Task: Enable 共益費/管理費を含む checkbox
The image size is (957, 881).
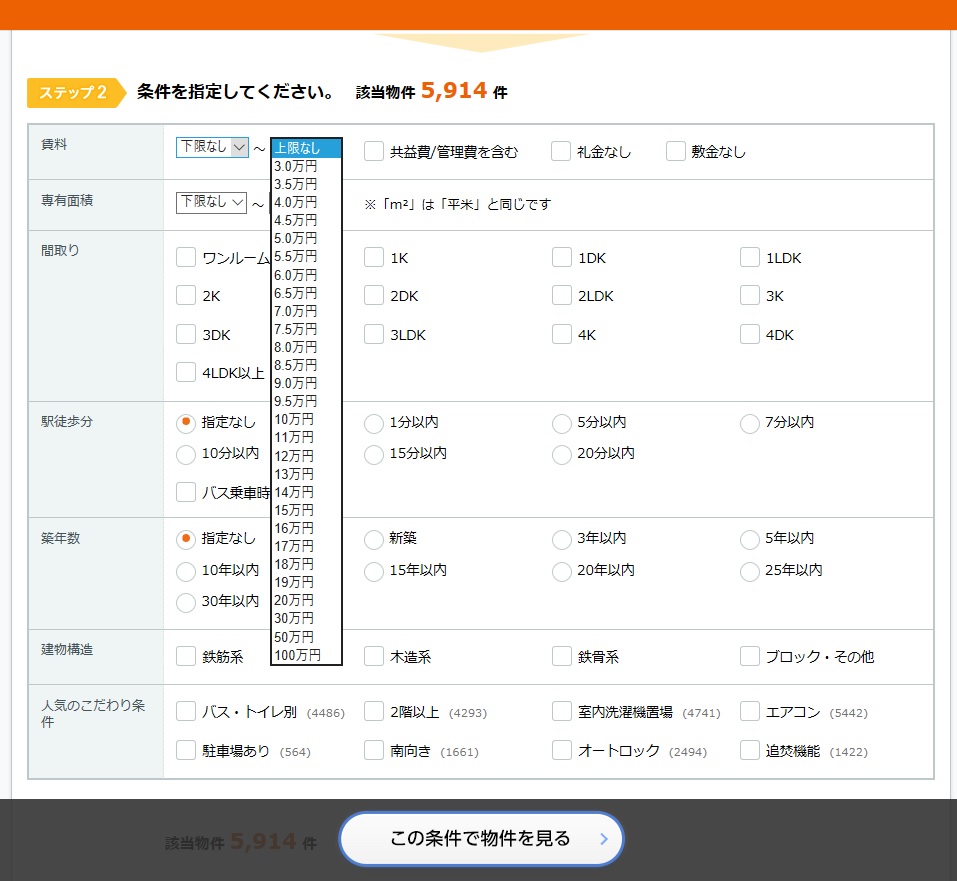Action: (374, 152)
